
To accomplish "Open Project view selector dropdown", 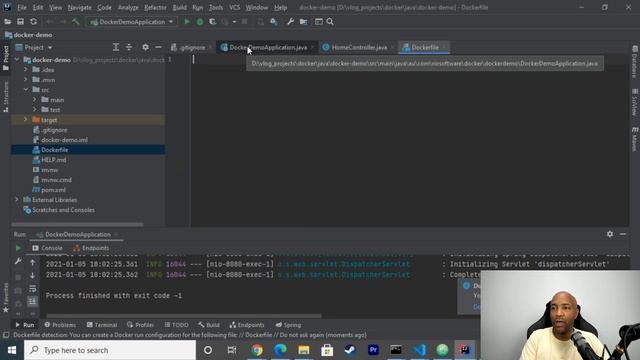I will (34, 47).
